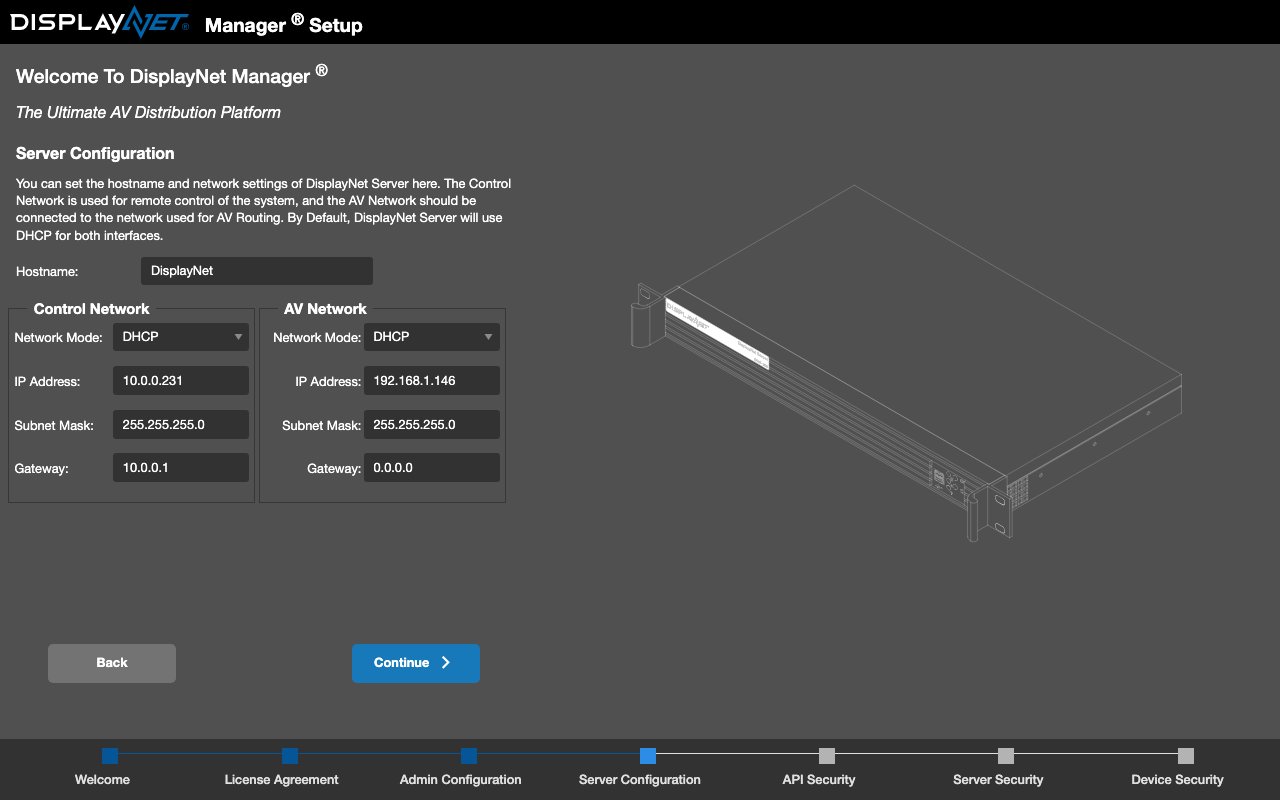The image size is (1280, 800).
Task: Click the AV Network Subnet Mask field
Action: pos(431,425)
